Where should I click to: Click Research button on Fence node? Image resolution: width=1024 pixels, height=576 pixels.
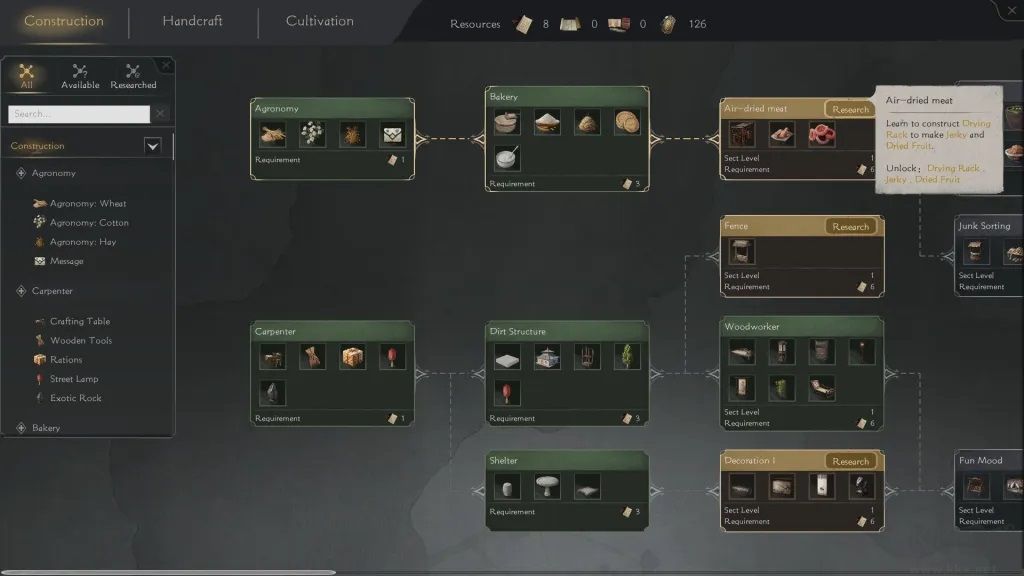(x=850, y=227)
